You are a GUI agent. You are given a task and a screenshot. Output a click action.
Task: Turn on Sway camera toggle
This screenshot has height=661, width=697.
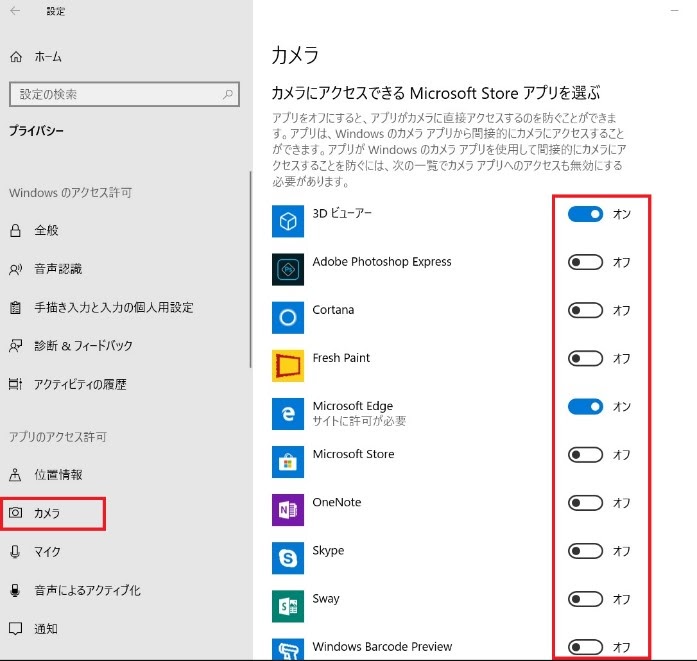585,599
